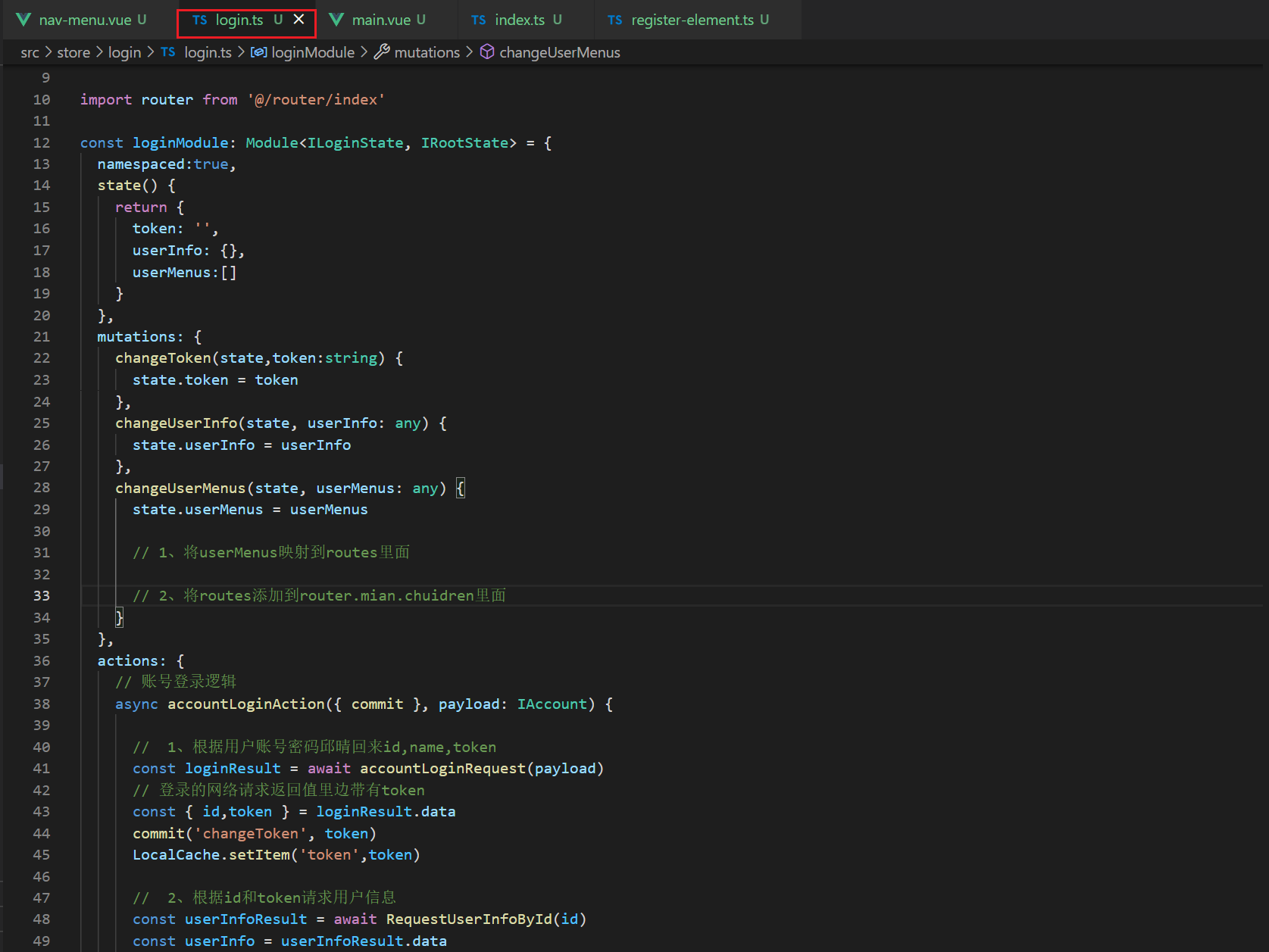Click the ILoginState type name
Viewport: 1269px width, 952px height.
pyautogui.click(x=355, y=142)
